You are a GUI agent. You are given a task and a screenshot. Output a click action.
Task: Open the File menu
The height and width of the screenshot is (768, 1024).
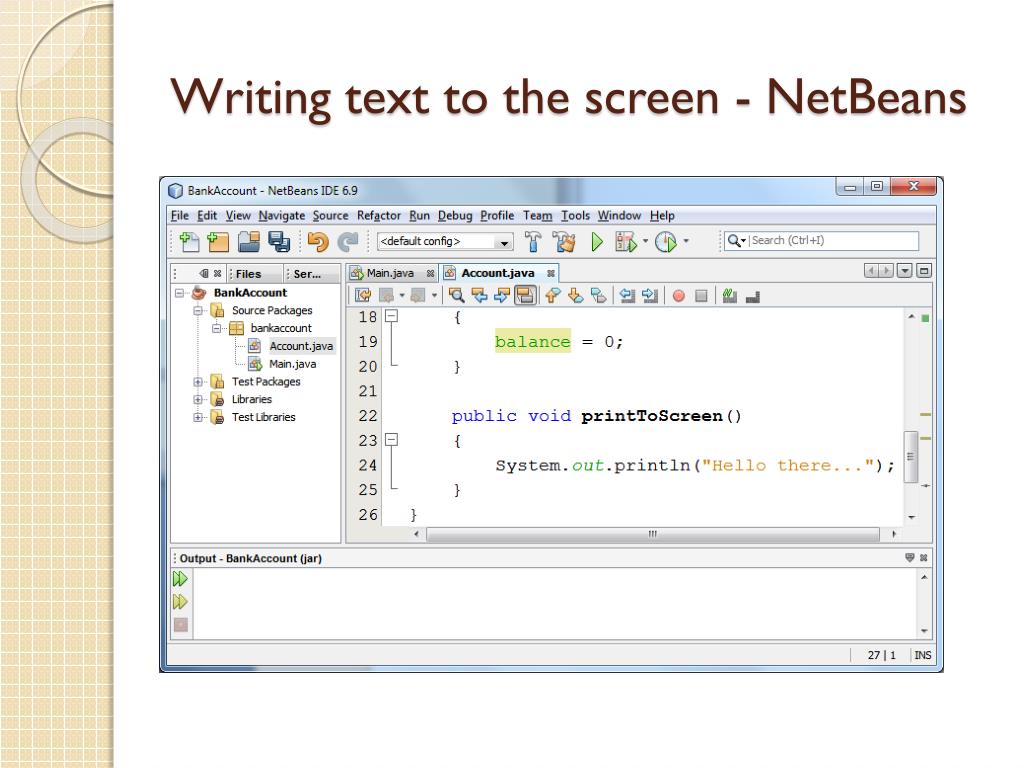point(180,216)
